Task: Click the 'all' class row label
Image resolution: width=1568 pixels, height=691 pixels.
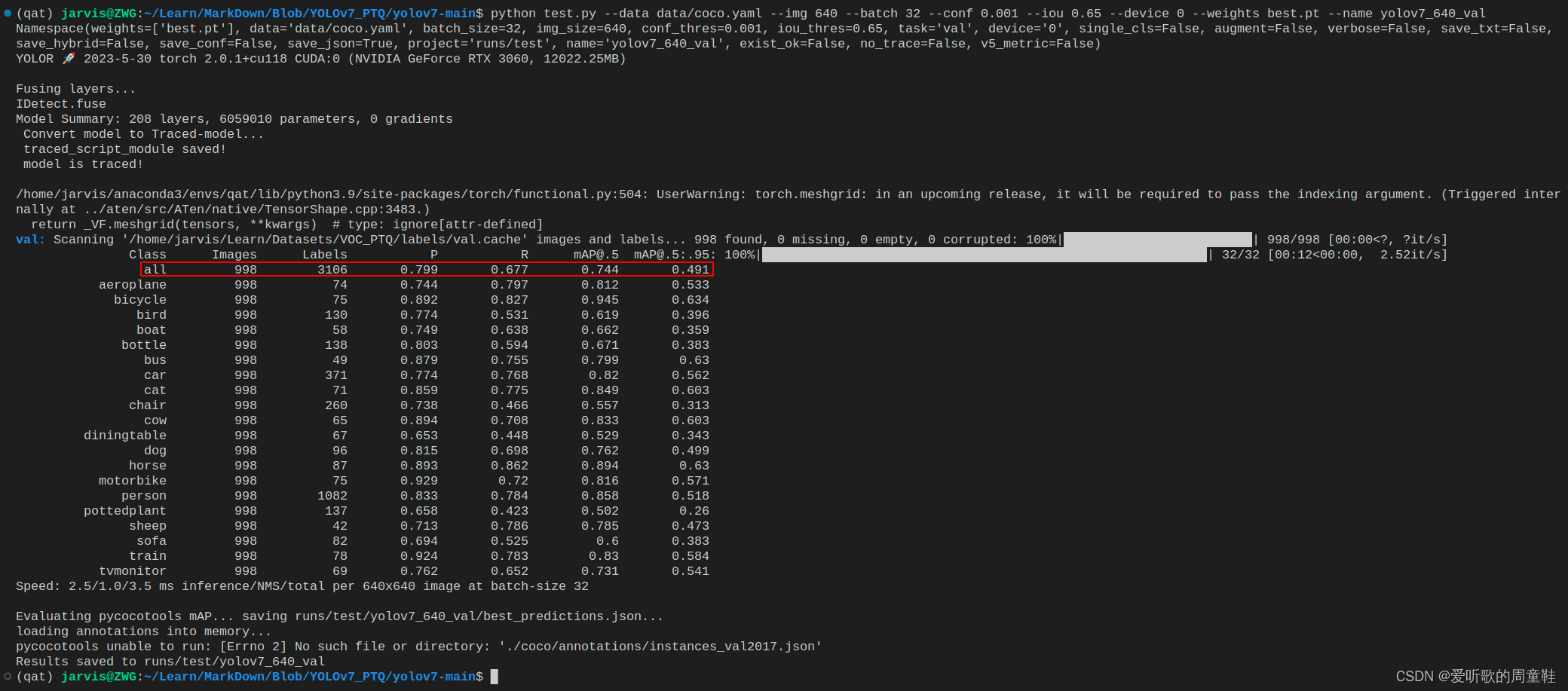Action: (155, 270)
